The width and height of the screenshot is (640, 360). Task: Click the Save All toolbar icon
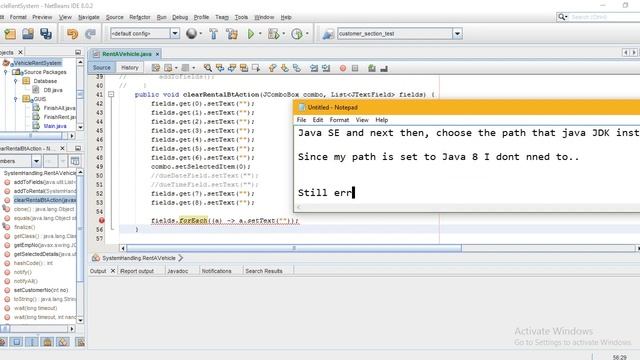pyautogui.click(x=46, y=34)
